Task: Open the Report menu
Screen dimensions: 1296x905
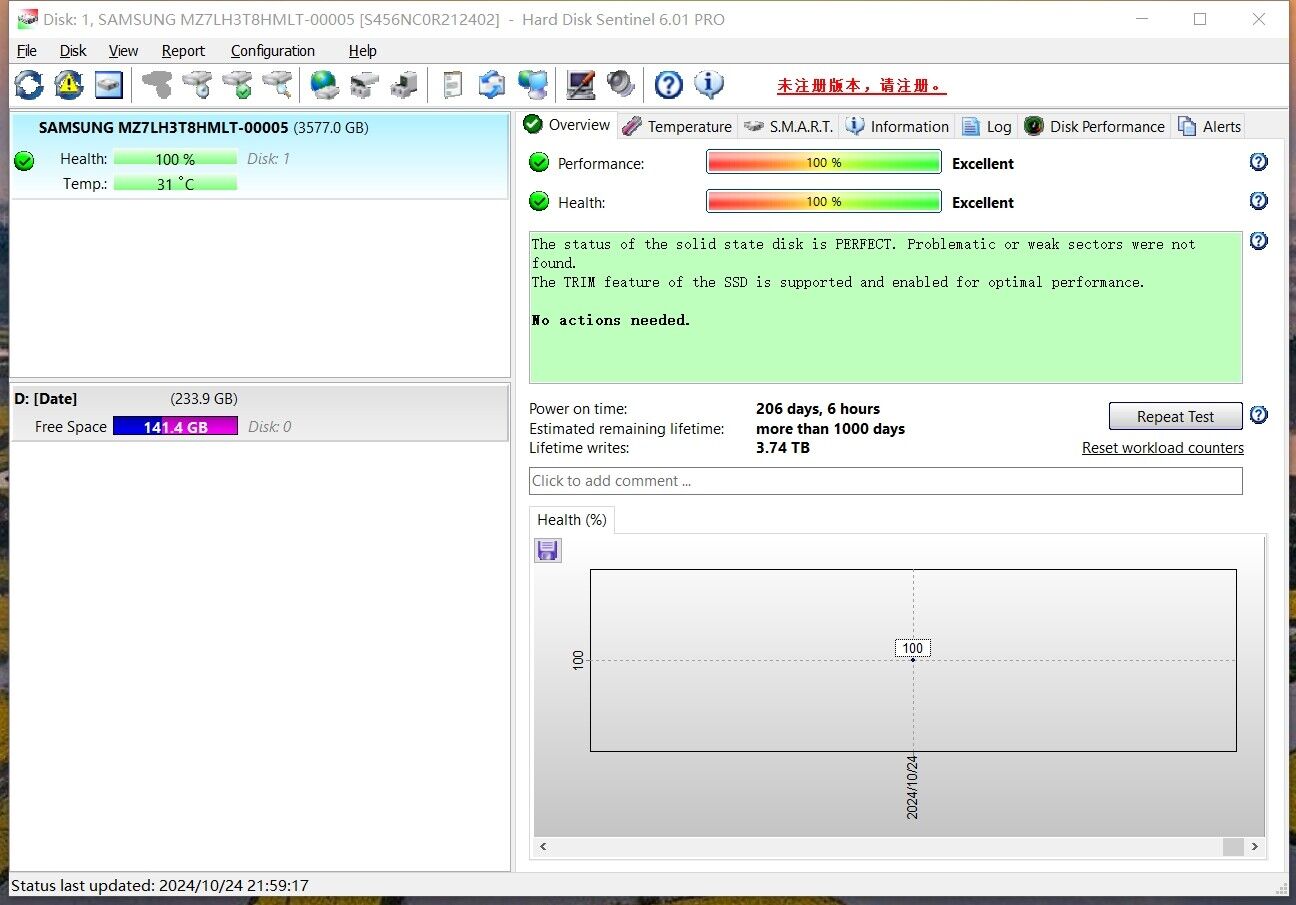Action: click(x=183, y=51)
